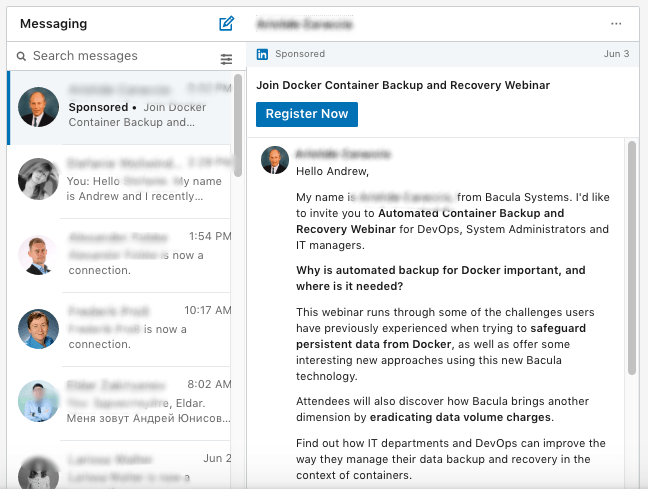This screenshot has width=648, height=489.
Task: Click the sender avatar in the message body
Action: point(275,160)
